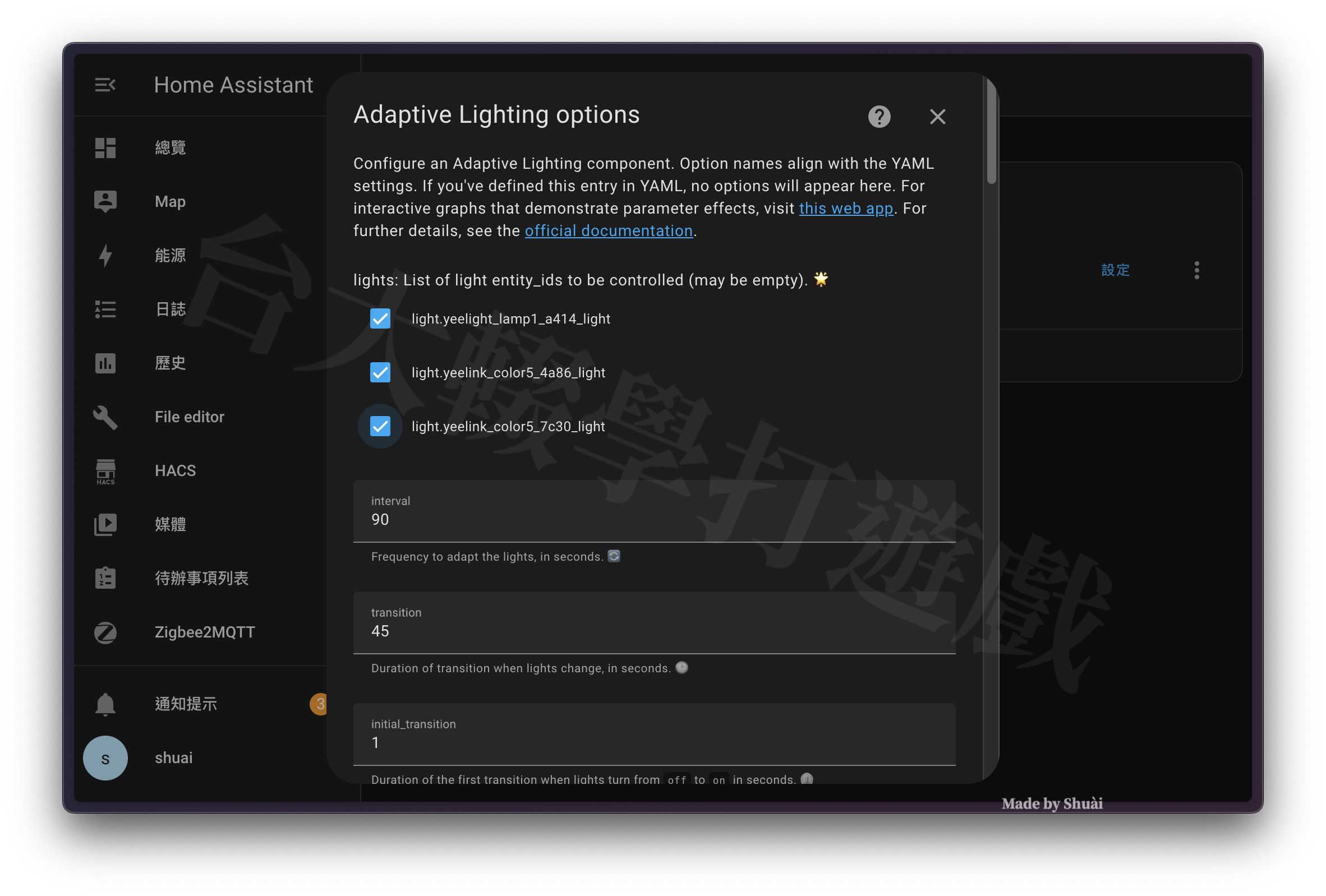
Task: Uncheck light.yeelink_color5_7c30_light
Action: pos(380,426)
